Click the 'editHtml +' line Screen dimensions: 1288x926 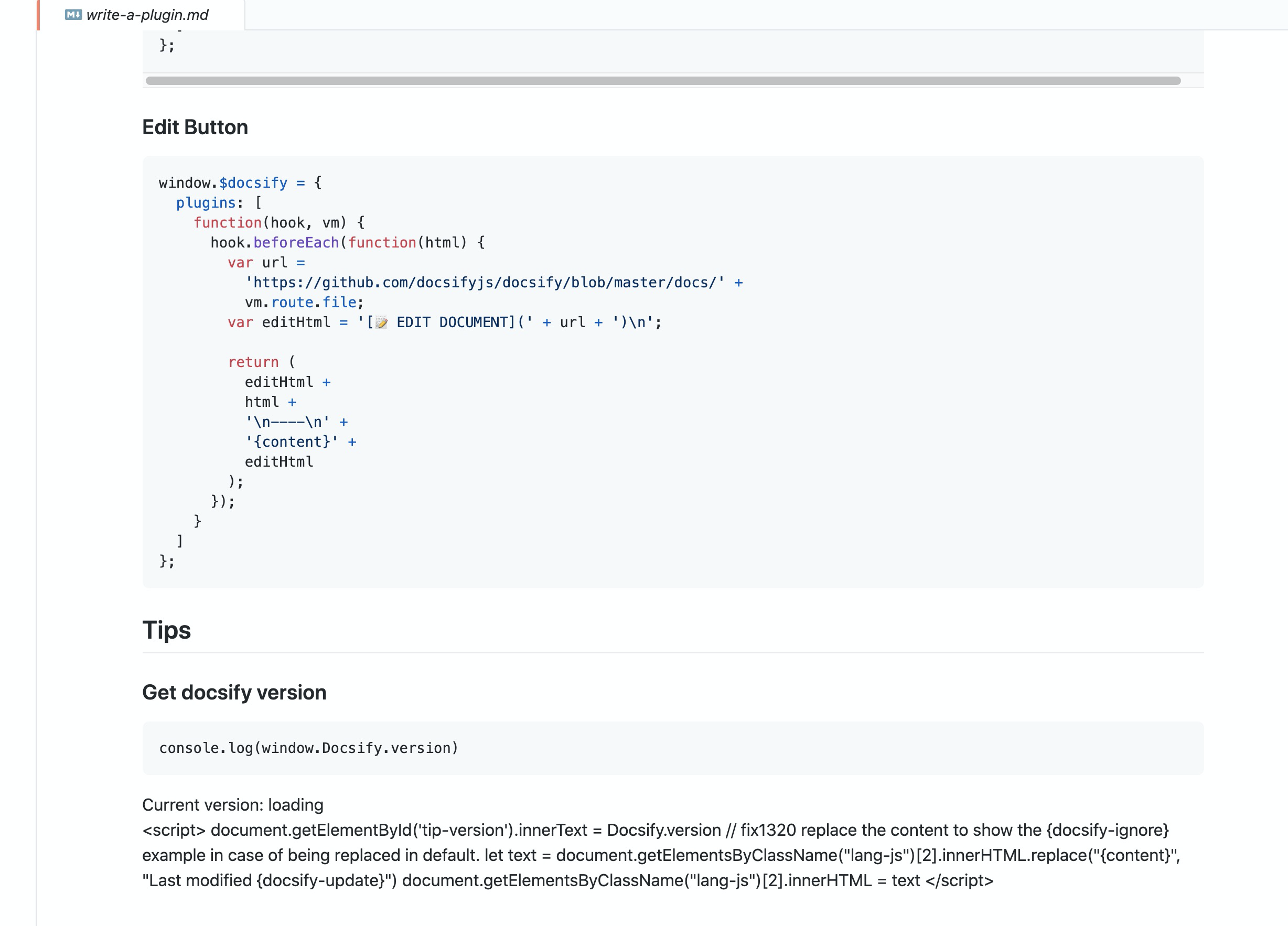[x=288, y=382]
